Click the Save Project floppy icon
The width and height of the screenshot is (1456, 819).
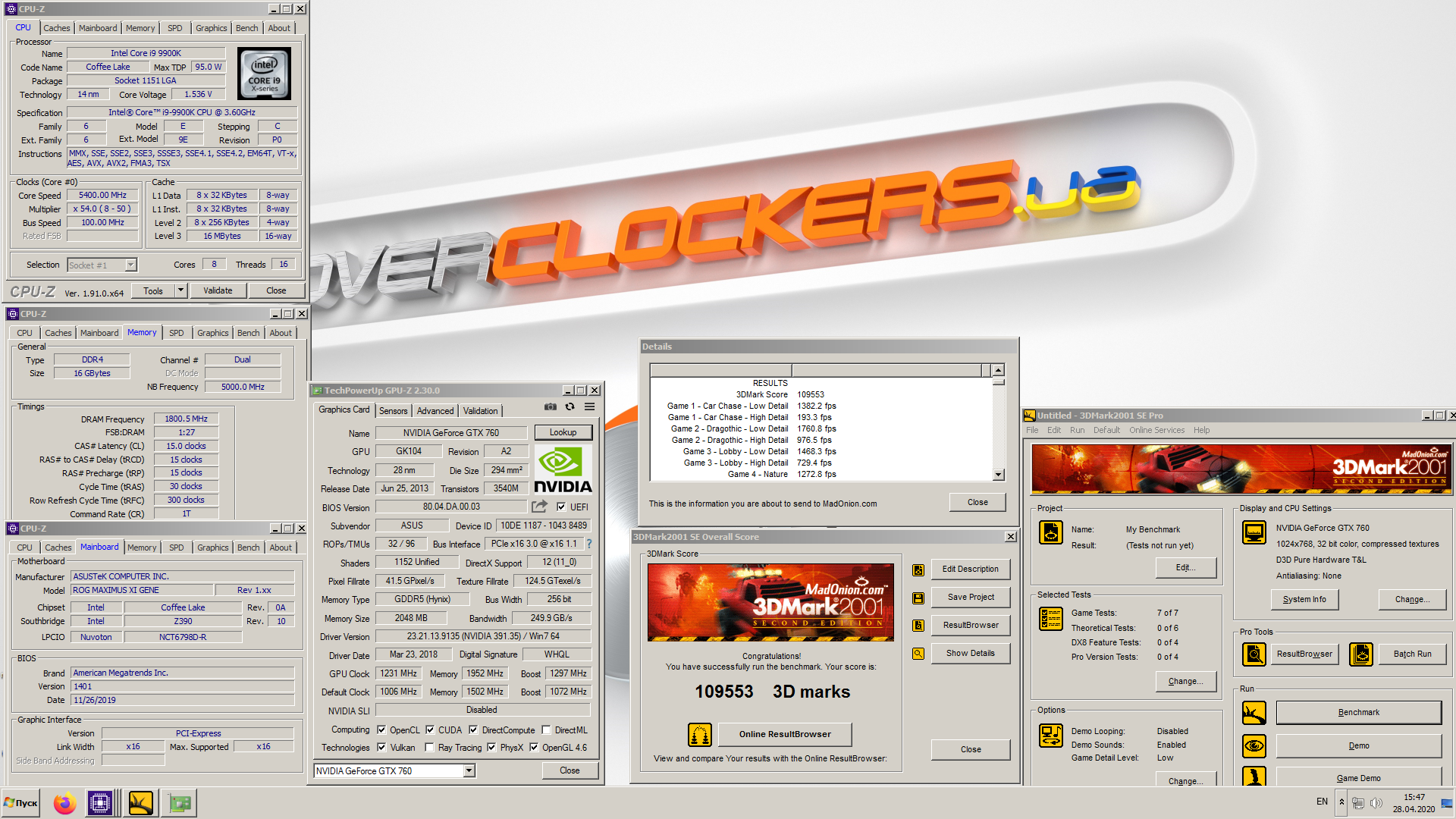click(918, 598)
